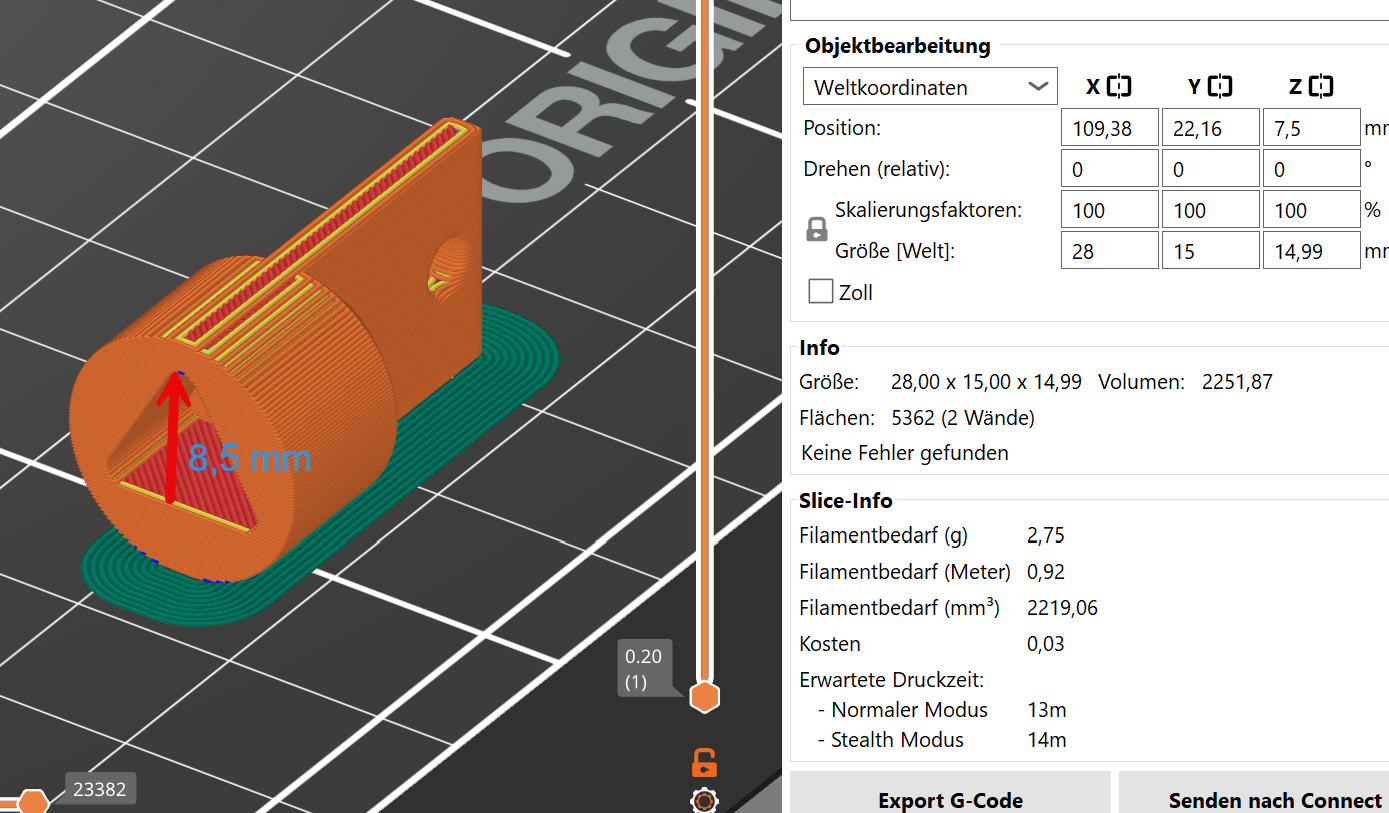Edit the Größe X field showing 28
Image resolution: width=1389 pixels, height=813 pixels.
(1110, 251)
